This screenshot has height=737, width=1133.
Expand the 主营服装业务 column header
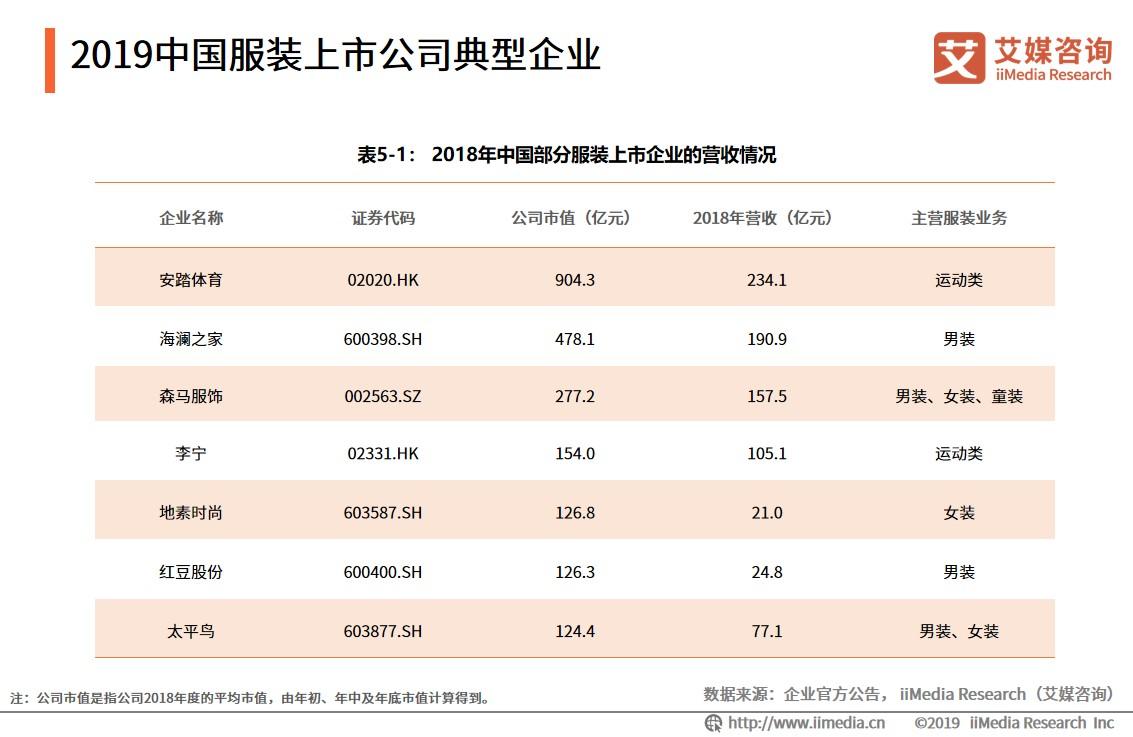[x=961, y=217]
